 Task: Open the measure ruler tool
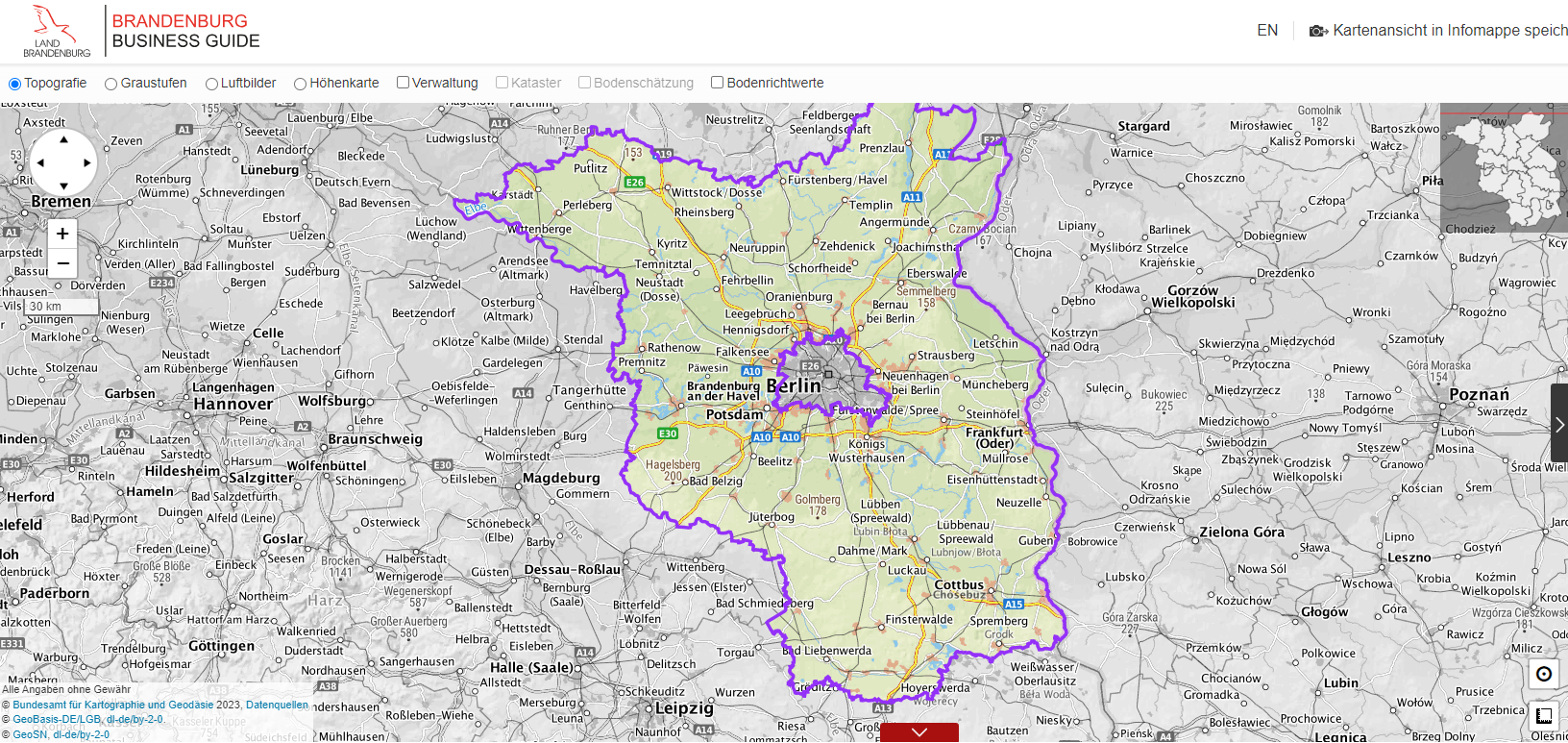coord(1544,716)
